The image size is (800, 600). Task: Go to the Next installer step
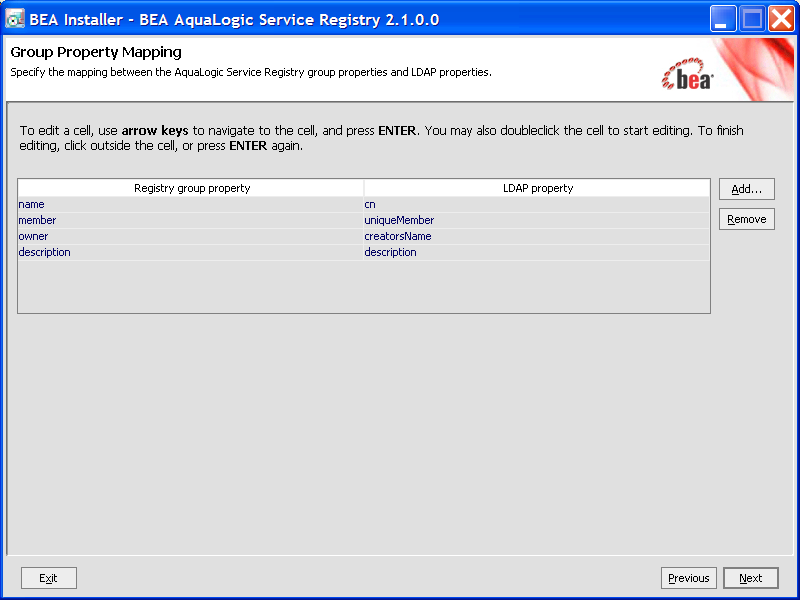coord(751,578)
